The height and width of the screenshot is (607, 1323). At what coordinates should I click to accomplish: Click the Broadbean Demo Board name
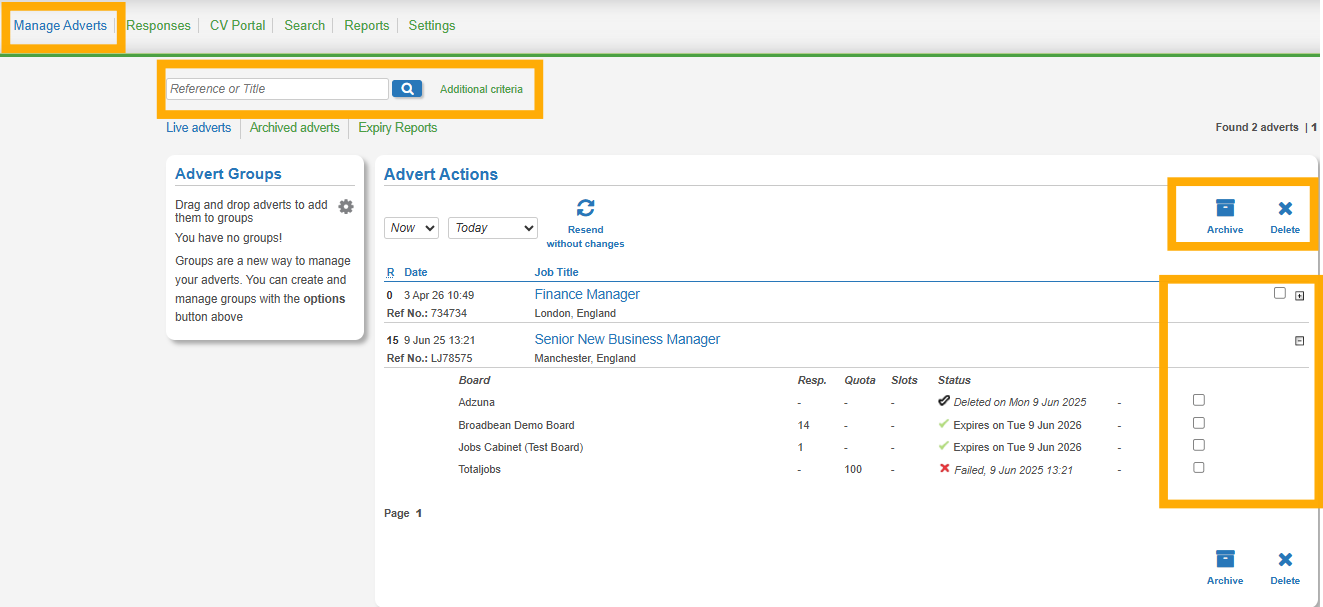click(x=517, y=425)
